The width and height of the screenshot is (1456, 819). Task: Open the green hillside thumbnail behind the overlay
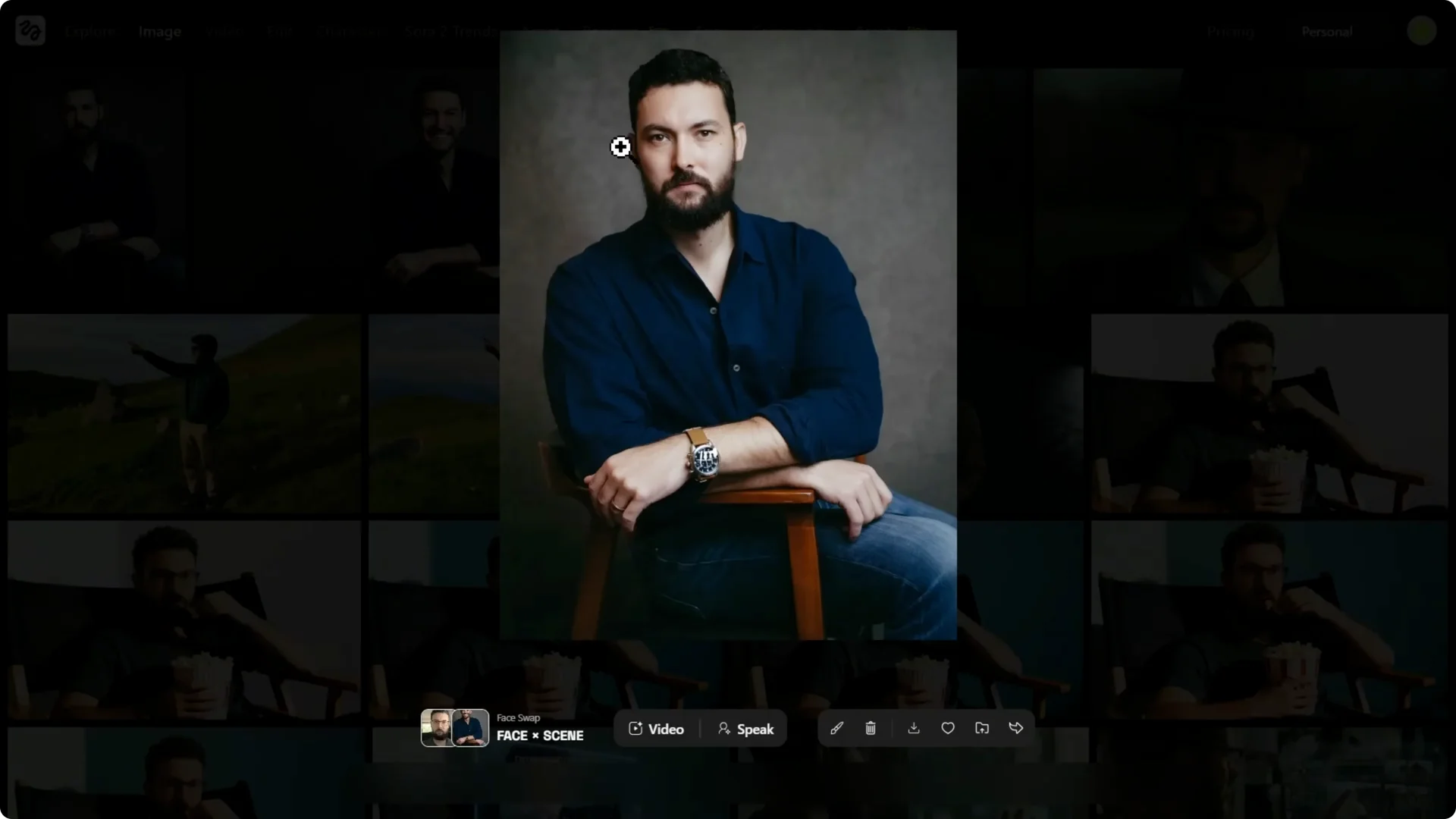184,414
